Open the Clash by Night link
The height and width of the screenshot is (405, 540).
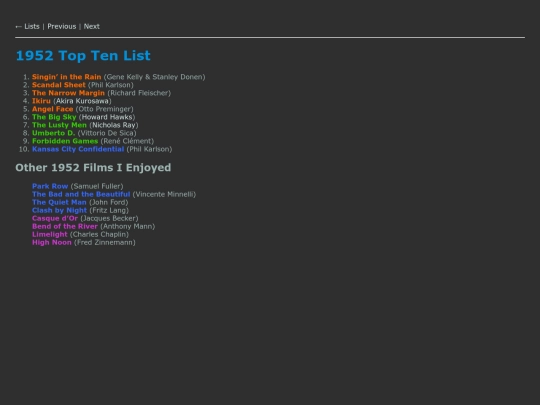60,210
